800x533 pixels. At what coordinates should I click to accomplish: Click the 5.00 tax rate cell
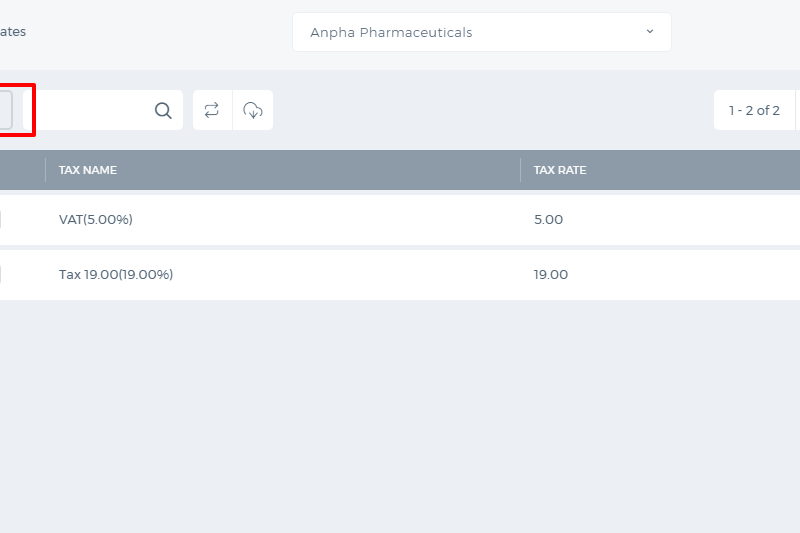(x=548, y=219)
